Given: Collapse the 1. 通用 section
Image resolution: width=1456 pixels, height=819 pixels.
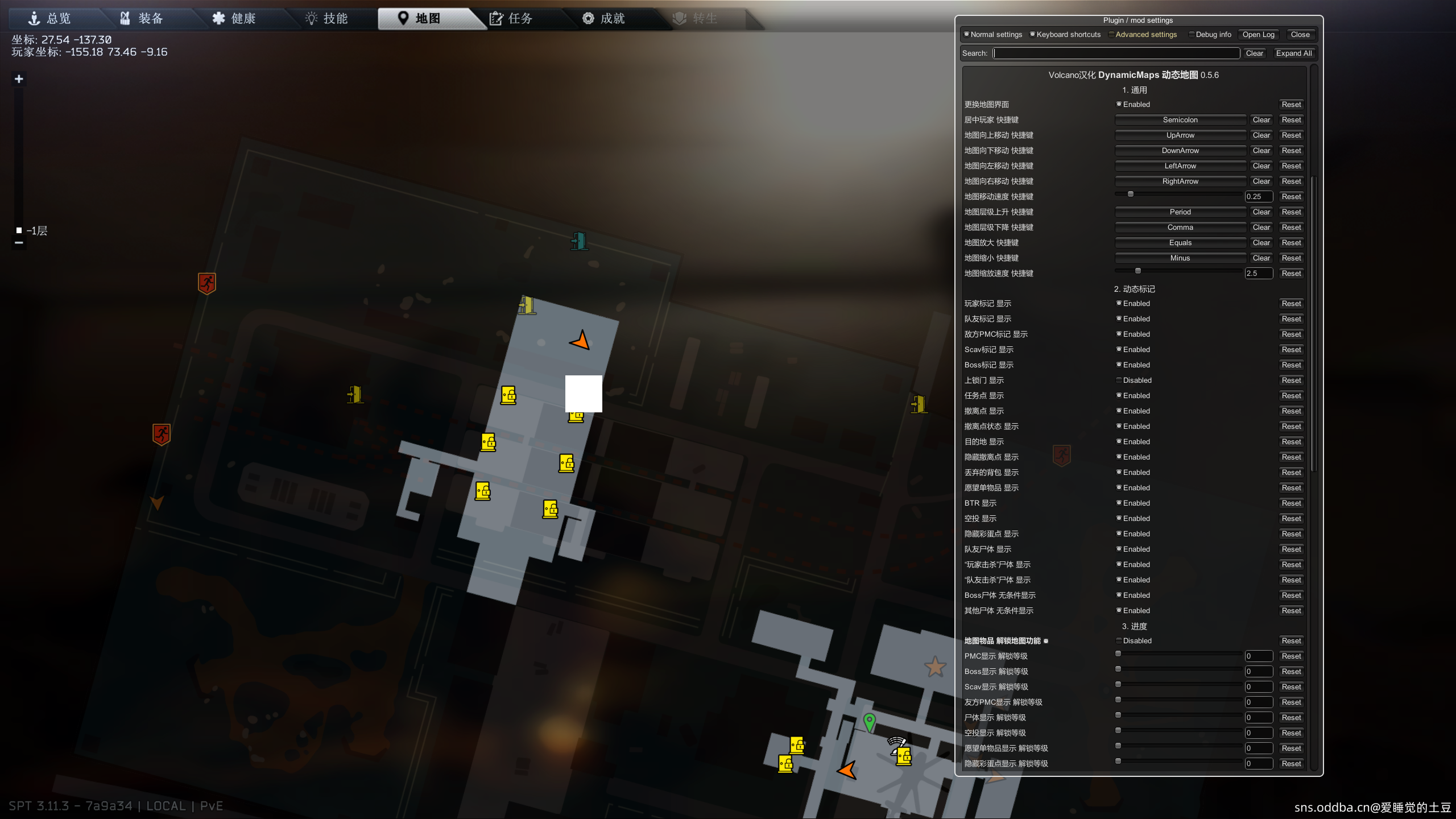Looking at the screenshot, I should 1134,90.
